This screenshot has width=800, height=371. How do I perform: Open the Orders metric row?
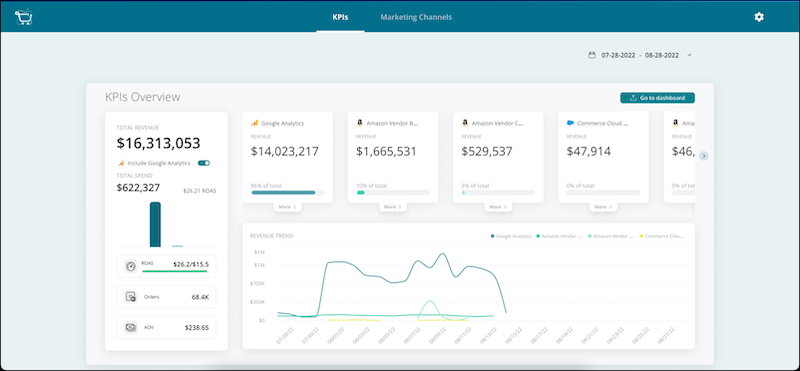(x=166, y=297)
